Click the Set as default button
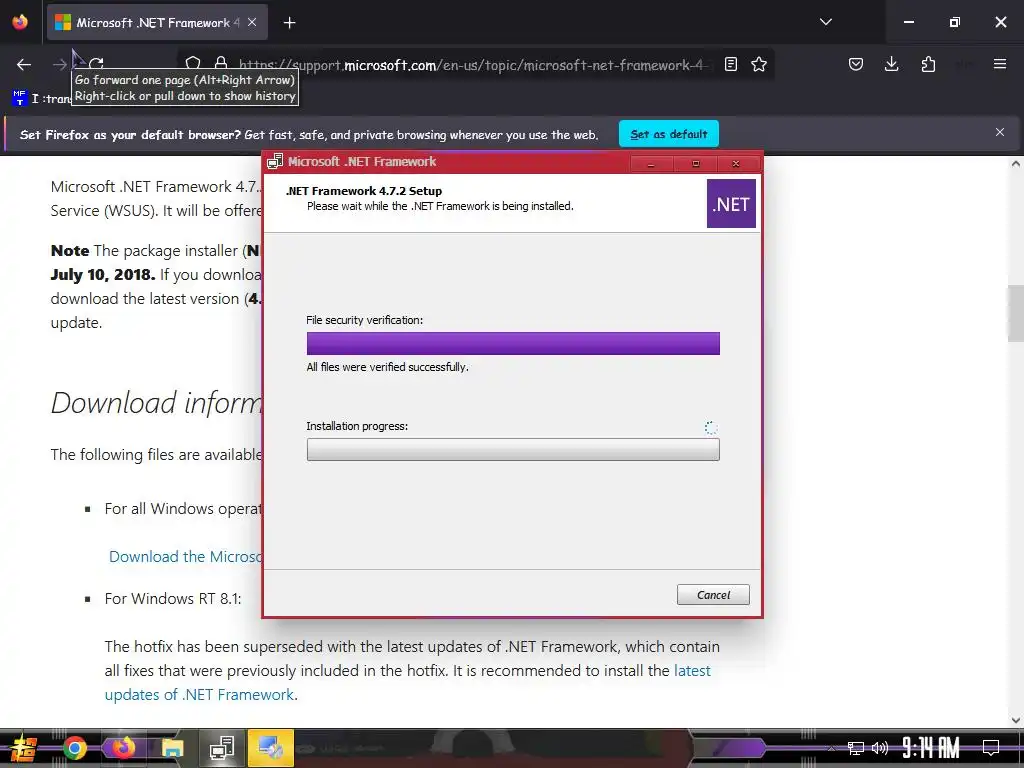Screen dimensions: 1024x768 pos(669,134)
